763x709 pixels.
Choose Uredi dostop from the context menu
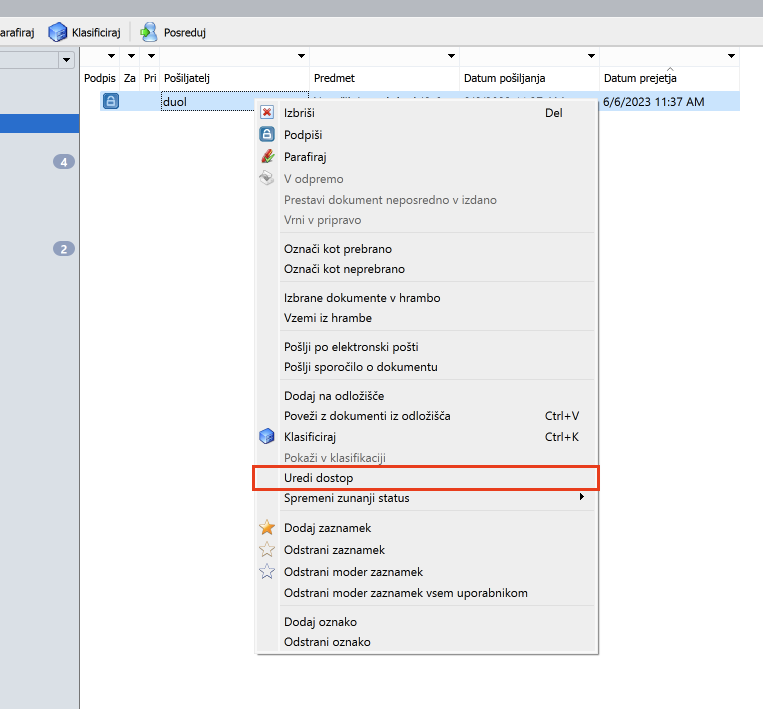[x=318, y=479]
